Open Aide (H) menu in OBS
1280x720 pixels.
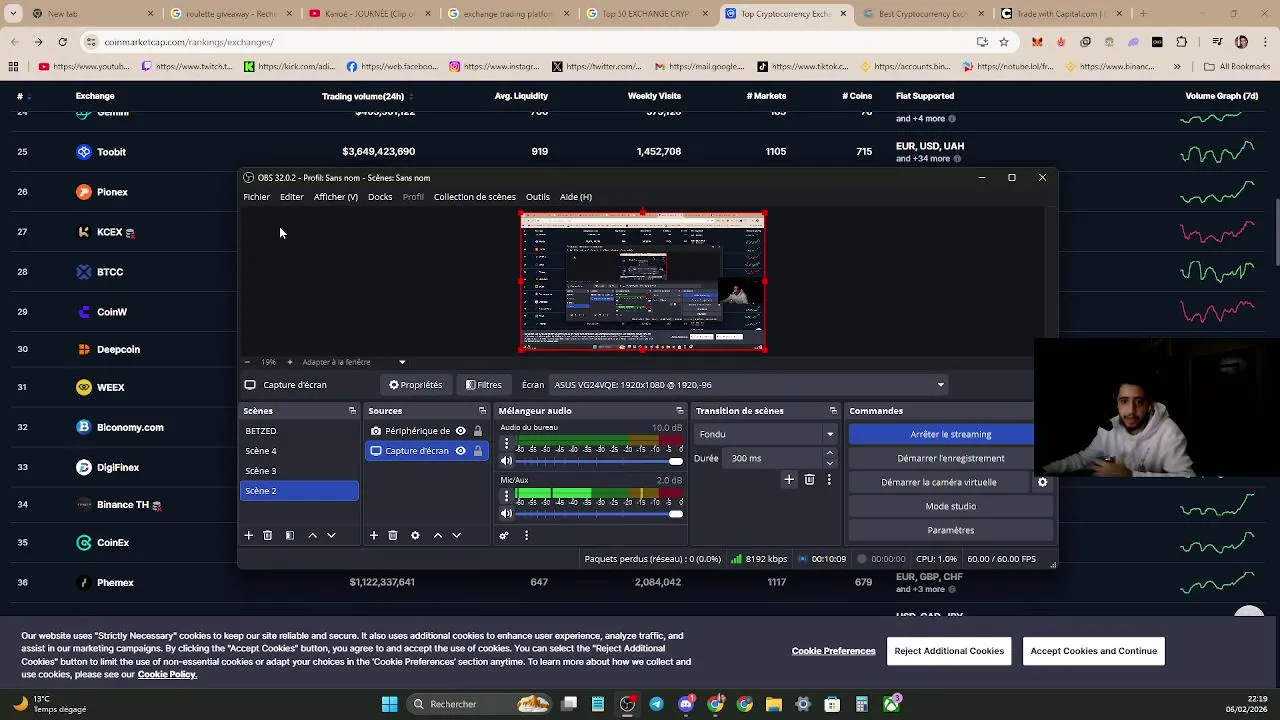tap(576, 197)
